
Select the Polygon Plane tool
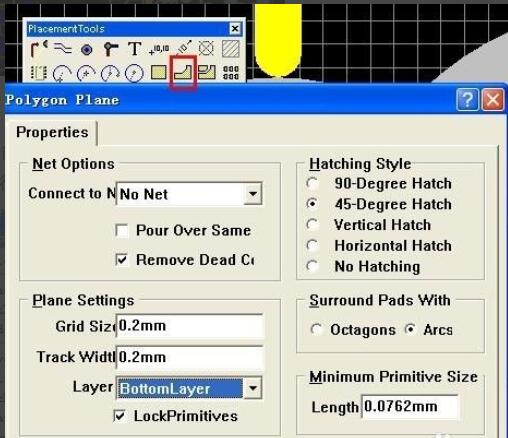(x=183, y=72)
